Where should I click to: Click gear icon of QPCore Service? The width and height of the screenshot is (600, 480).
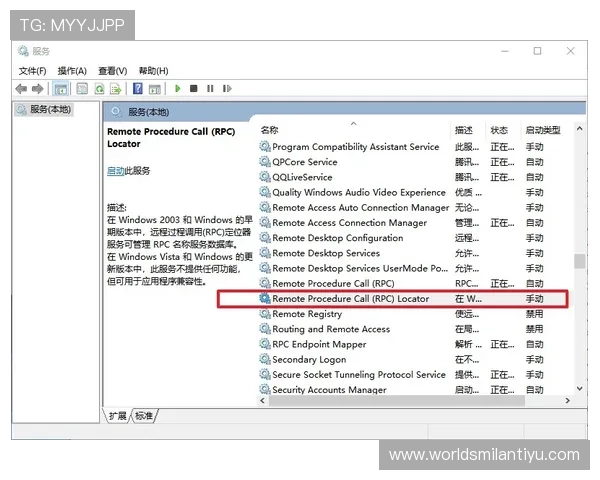[265, 162]
